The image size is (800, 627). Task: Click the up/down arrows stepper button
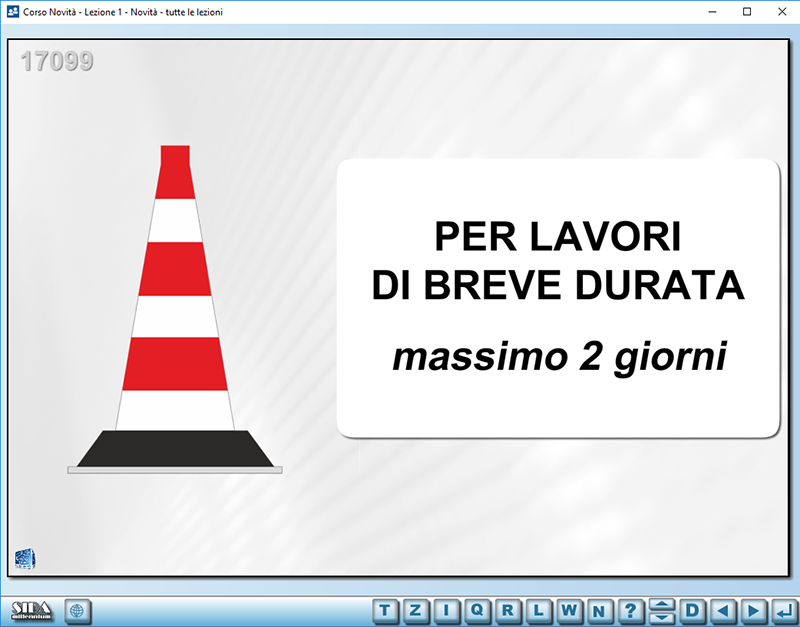(x=661, y=610)
